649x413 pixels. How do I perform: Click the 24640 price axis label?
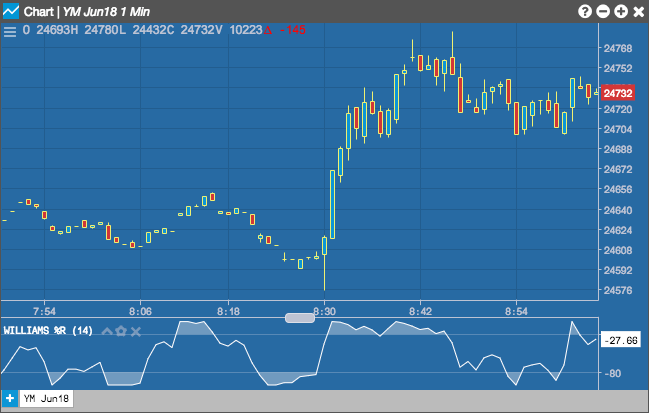pyautogui.click(x=618, y=210)
